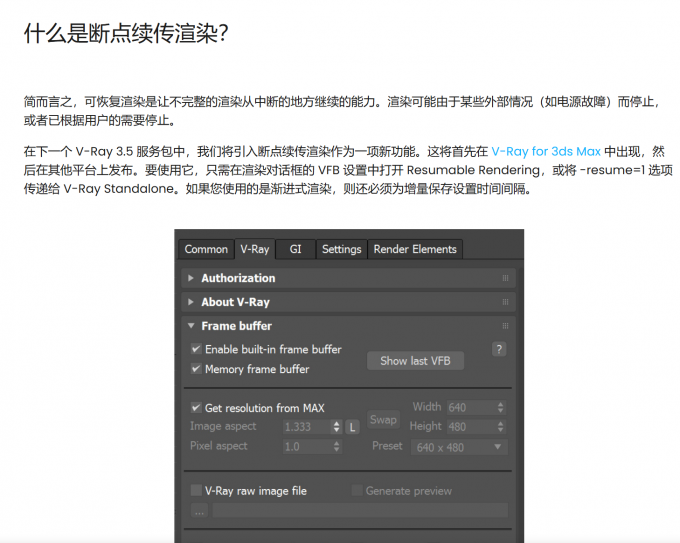Click the Authorization rollout grip handle
680x543 pixels.
point(505,278)
